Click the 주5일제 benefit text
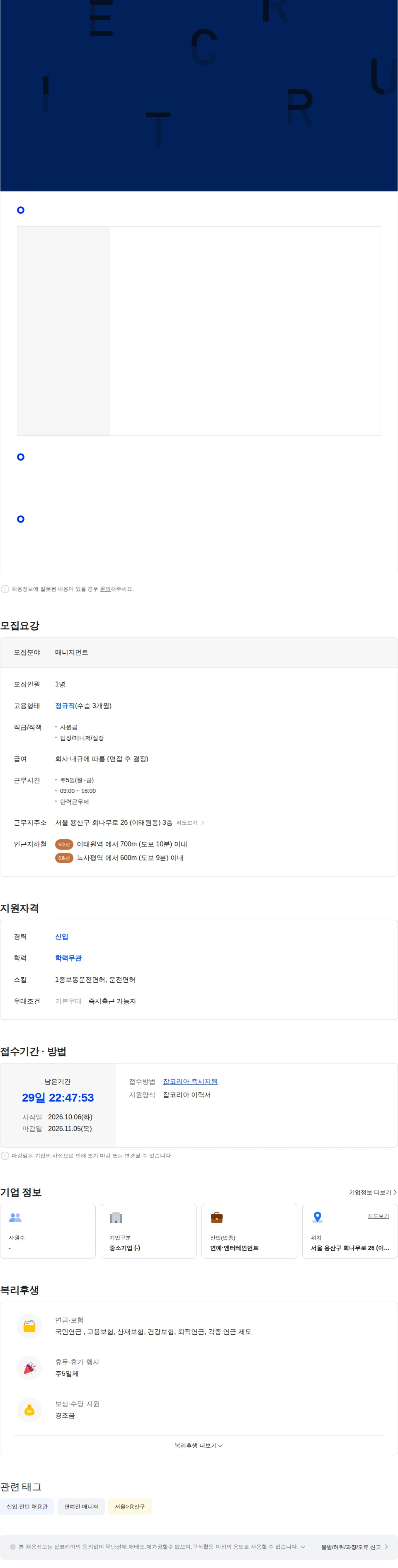 click(x=66, y=1373)
